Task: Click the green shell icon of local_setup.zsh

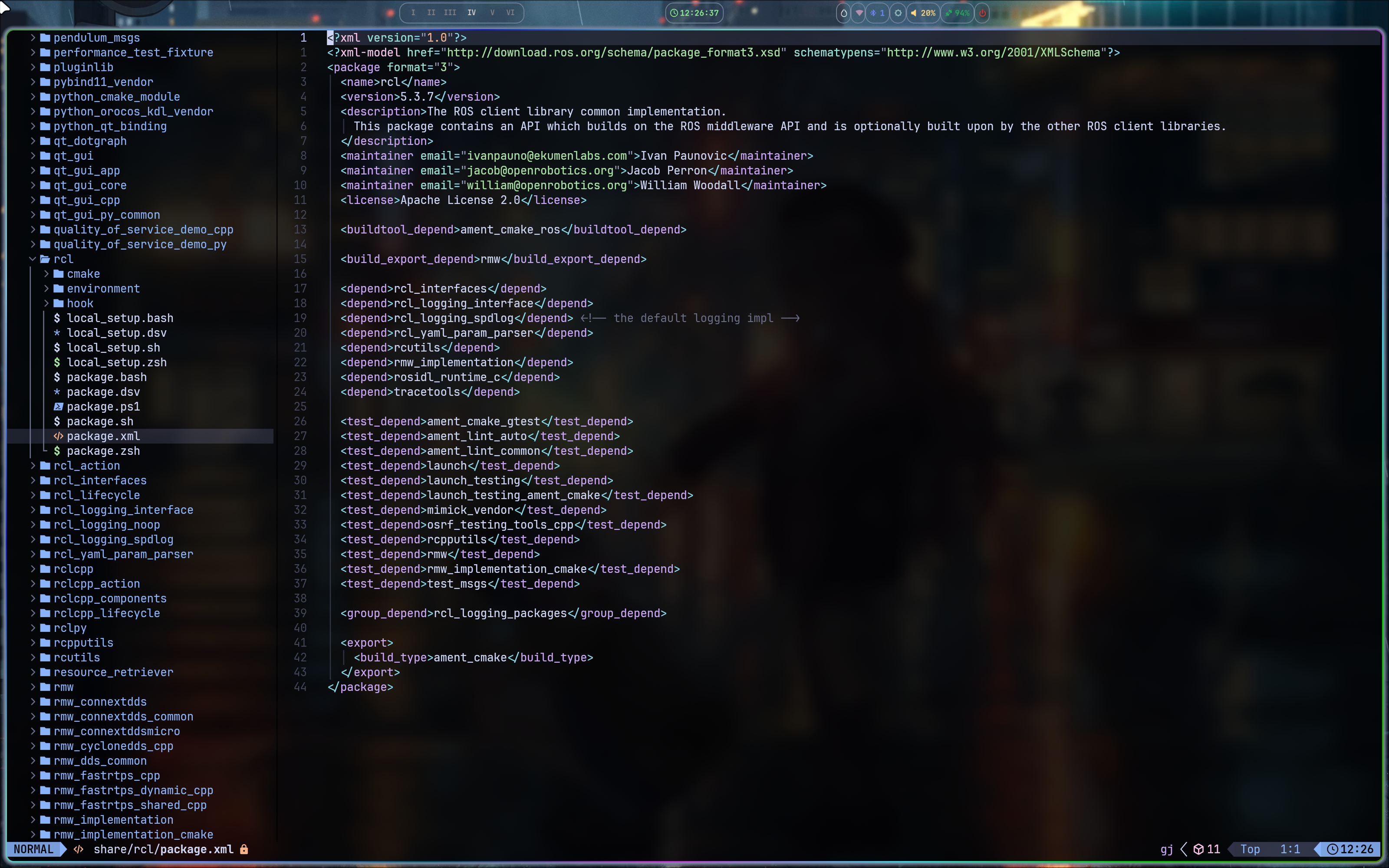Action: coord(57,362)
